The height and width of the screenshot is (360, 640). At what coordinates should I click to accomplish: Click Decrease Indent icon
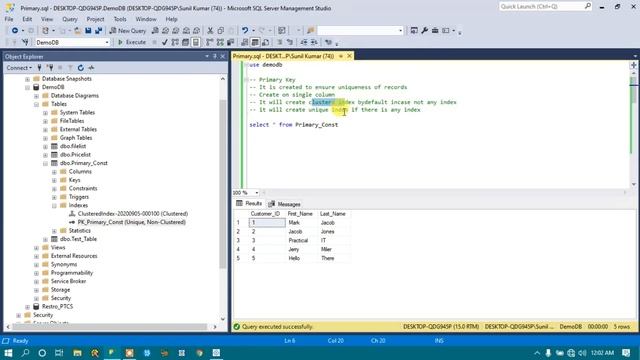tap(304, 42)
